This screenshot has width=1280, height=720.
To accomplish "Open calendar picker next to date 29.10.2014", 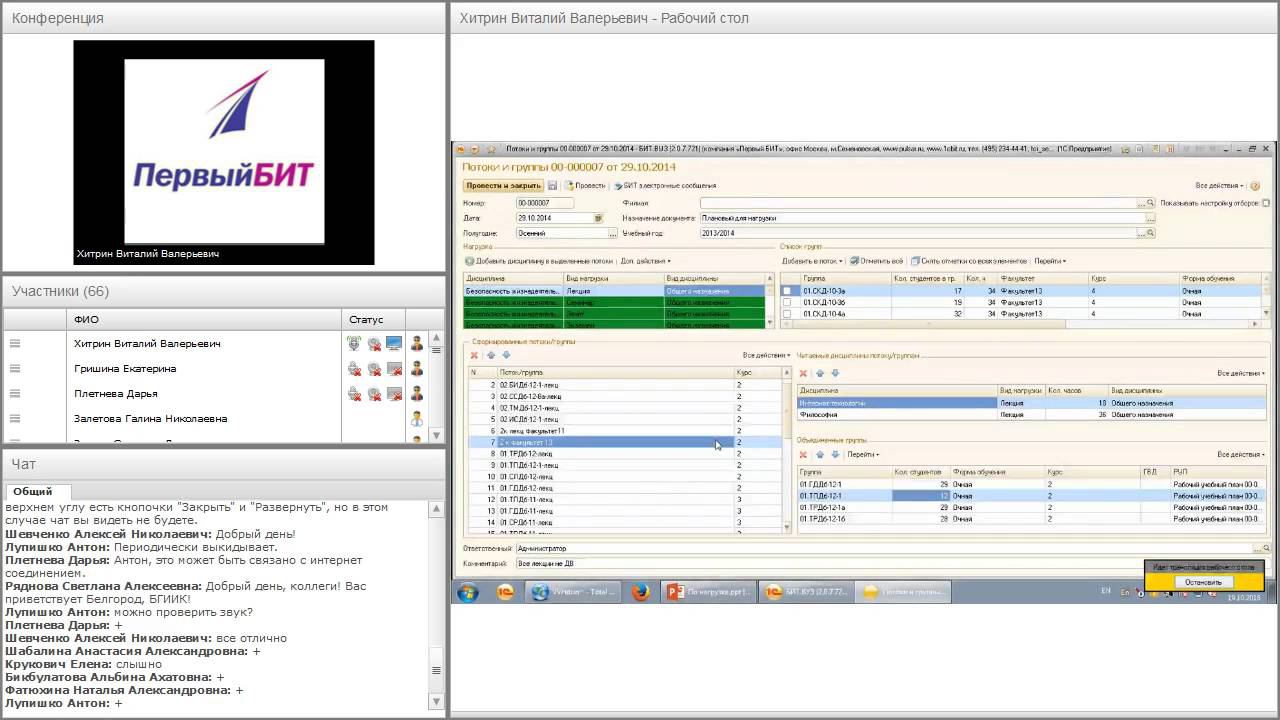I will point(598,218).
